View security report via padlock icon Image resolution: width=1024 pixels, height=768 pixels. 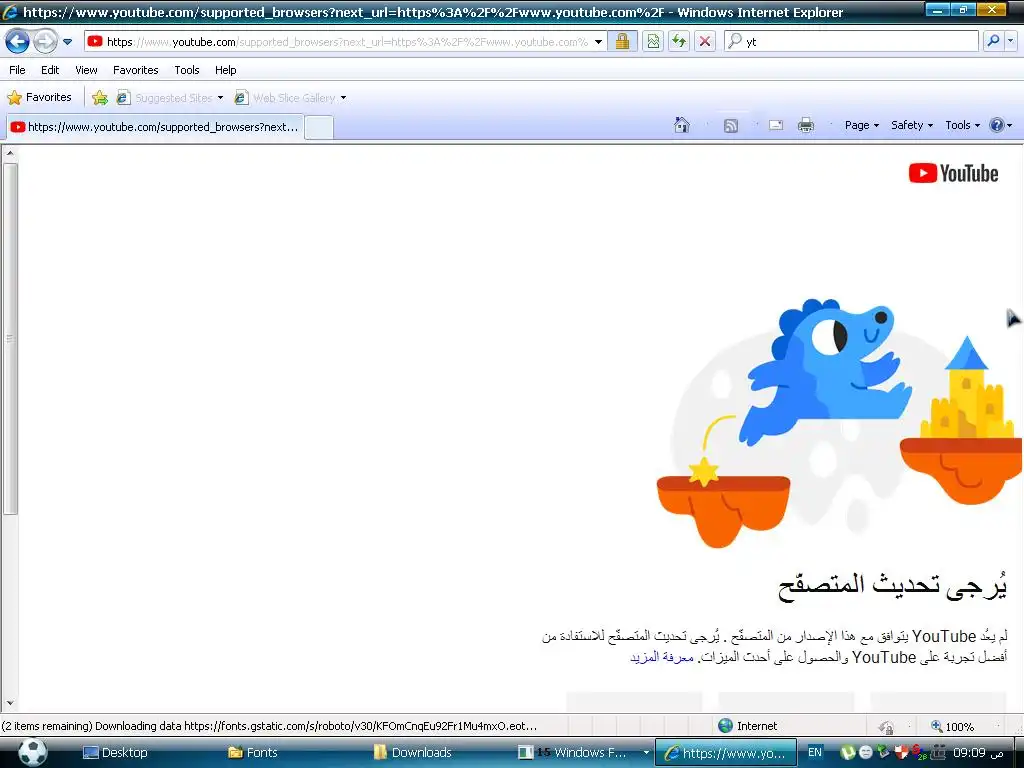[622, 42]
